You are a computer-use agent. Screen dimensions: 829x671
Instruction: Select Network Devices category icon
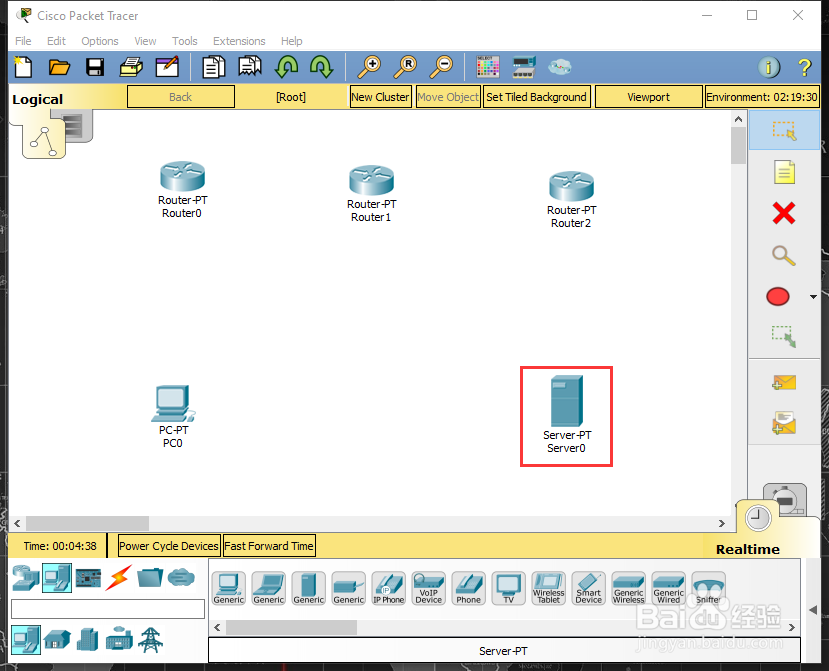[26, 578]
